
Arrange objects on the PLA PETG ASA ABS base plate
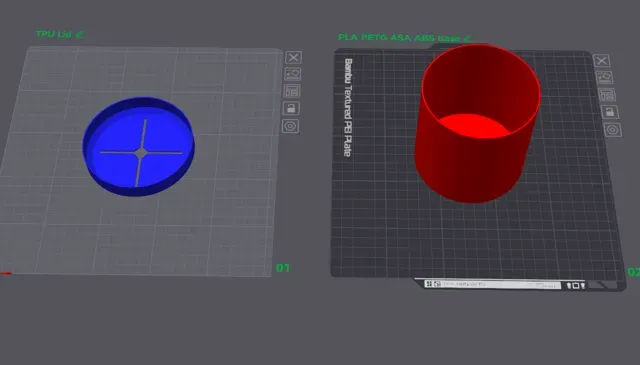(x=607, y=95)
